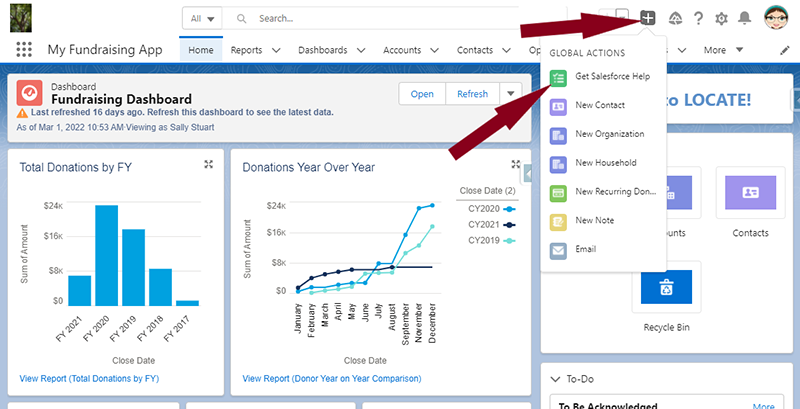Open the user profile avatar
The height and width of the screenshot is (409, 800).
point(776,18)
